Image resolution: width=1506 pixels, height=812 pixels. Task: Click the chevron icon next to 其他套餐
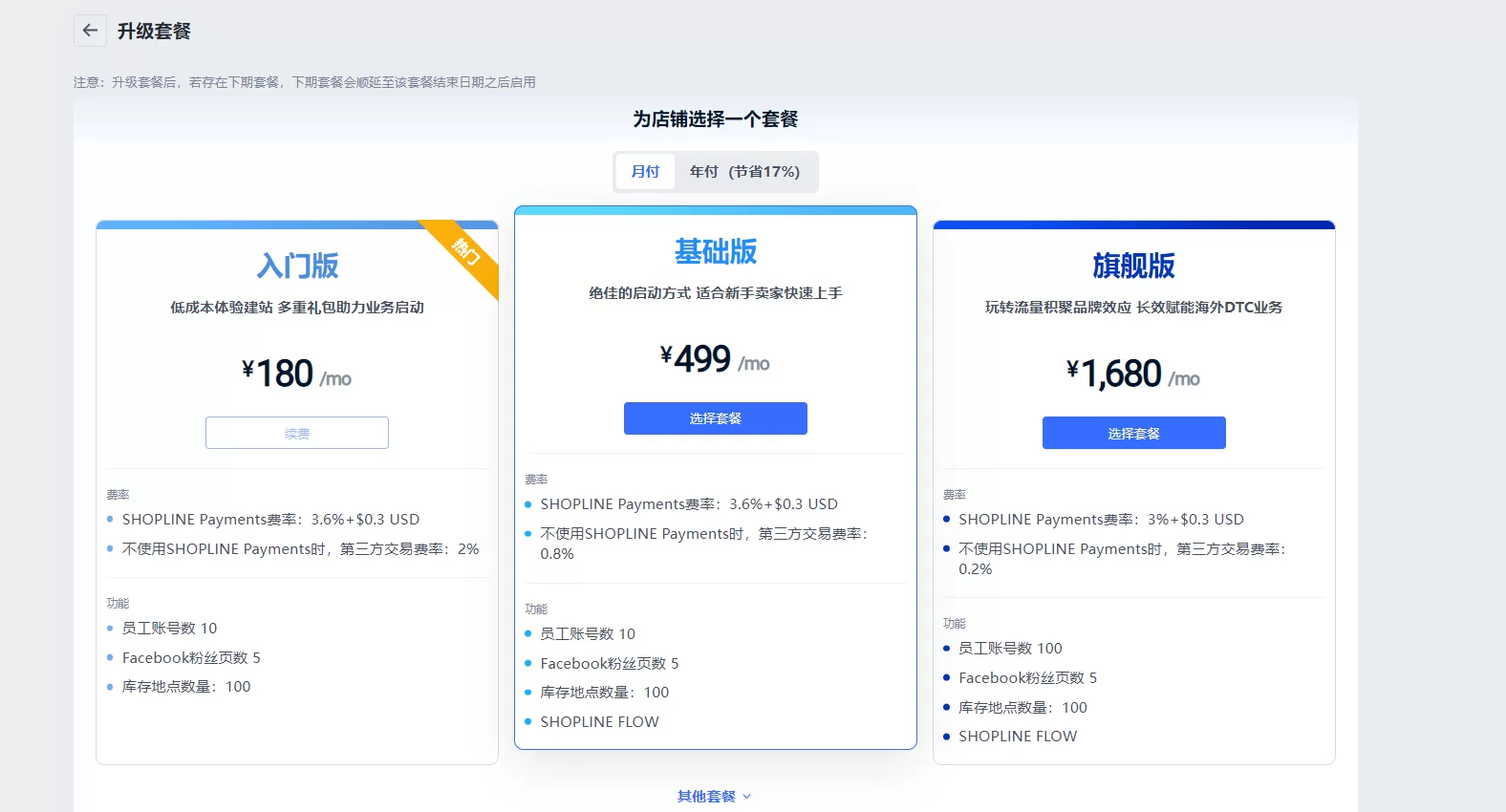tap(747, 797)
